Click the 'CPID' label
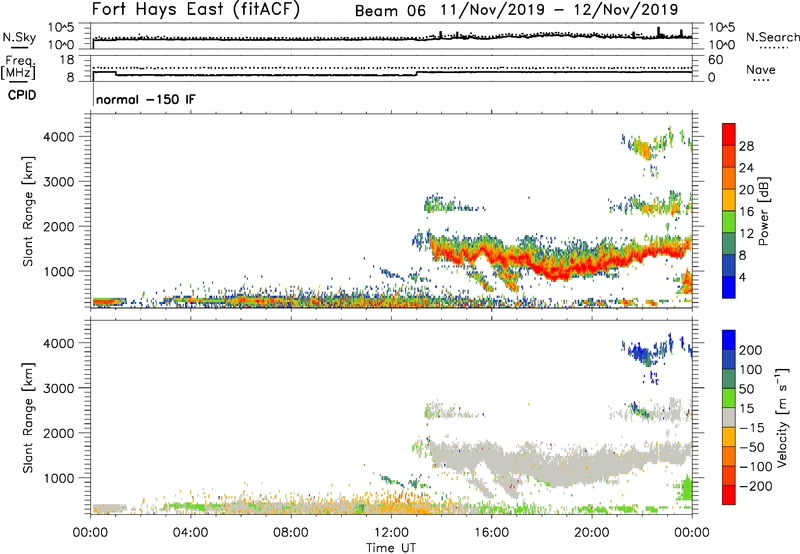Screen dimensions: 800x554 click(x=22, y=95)
